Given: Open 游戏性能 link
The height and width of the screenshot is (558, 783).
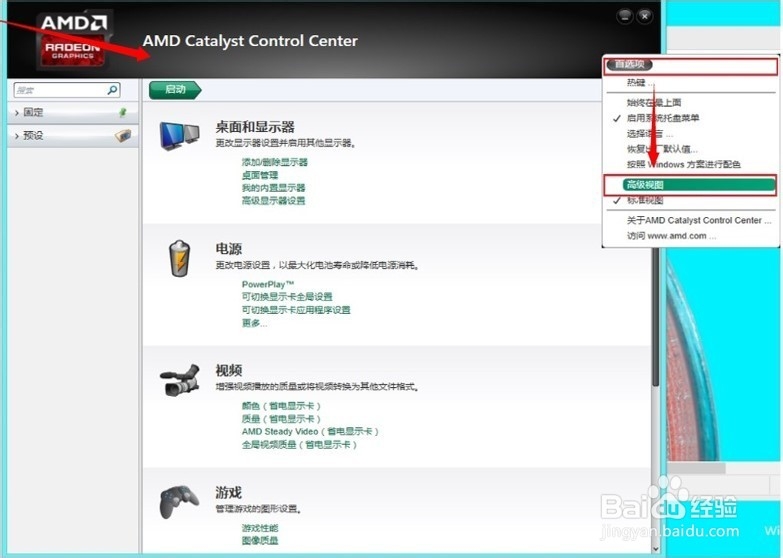Looking at the screenshot, I should 260,528.
